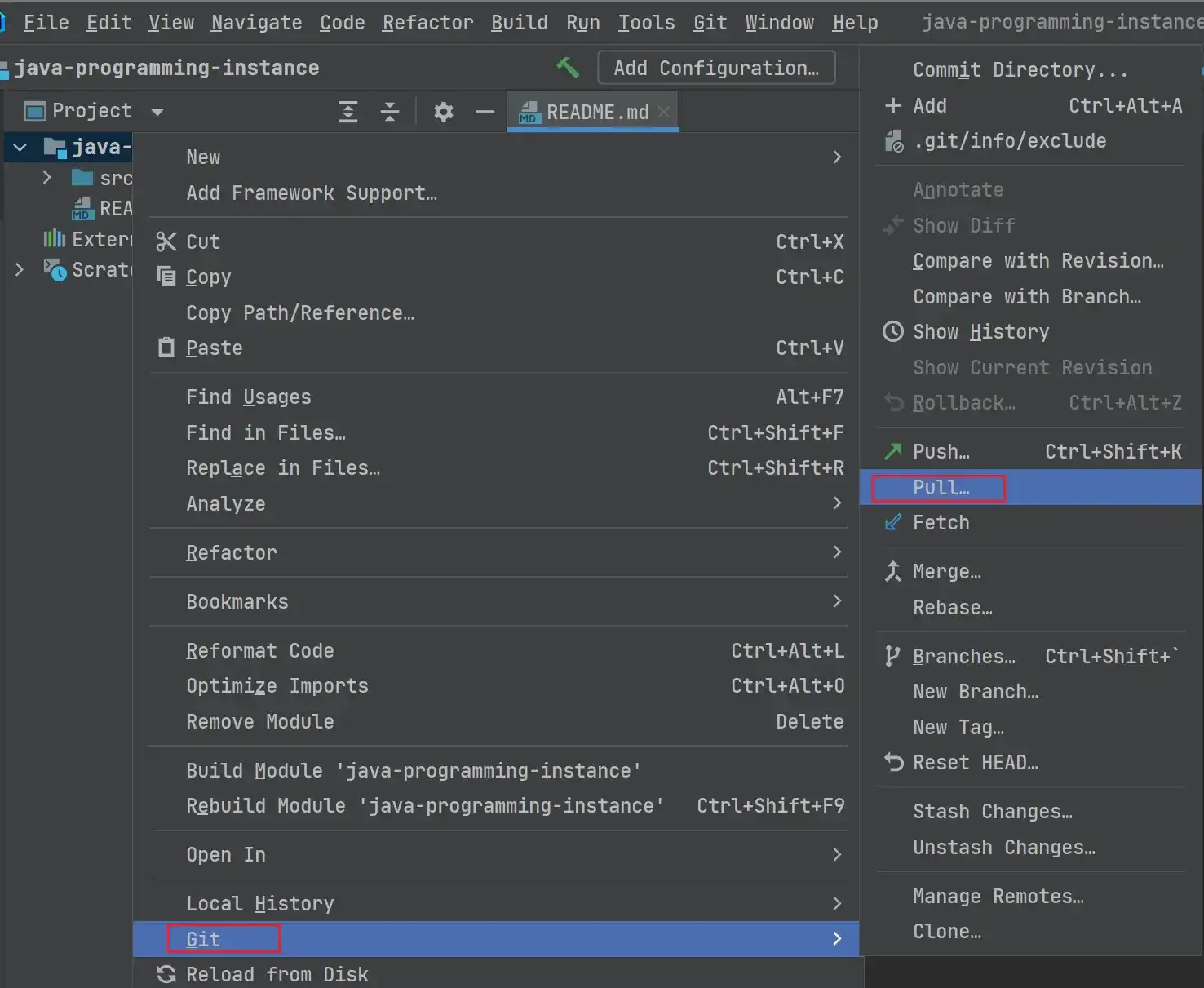
Task: Expand Scratches node in project tree
Action: point(20,269)
